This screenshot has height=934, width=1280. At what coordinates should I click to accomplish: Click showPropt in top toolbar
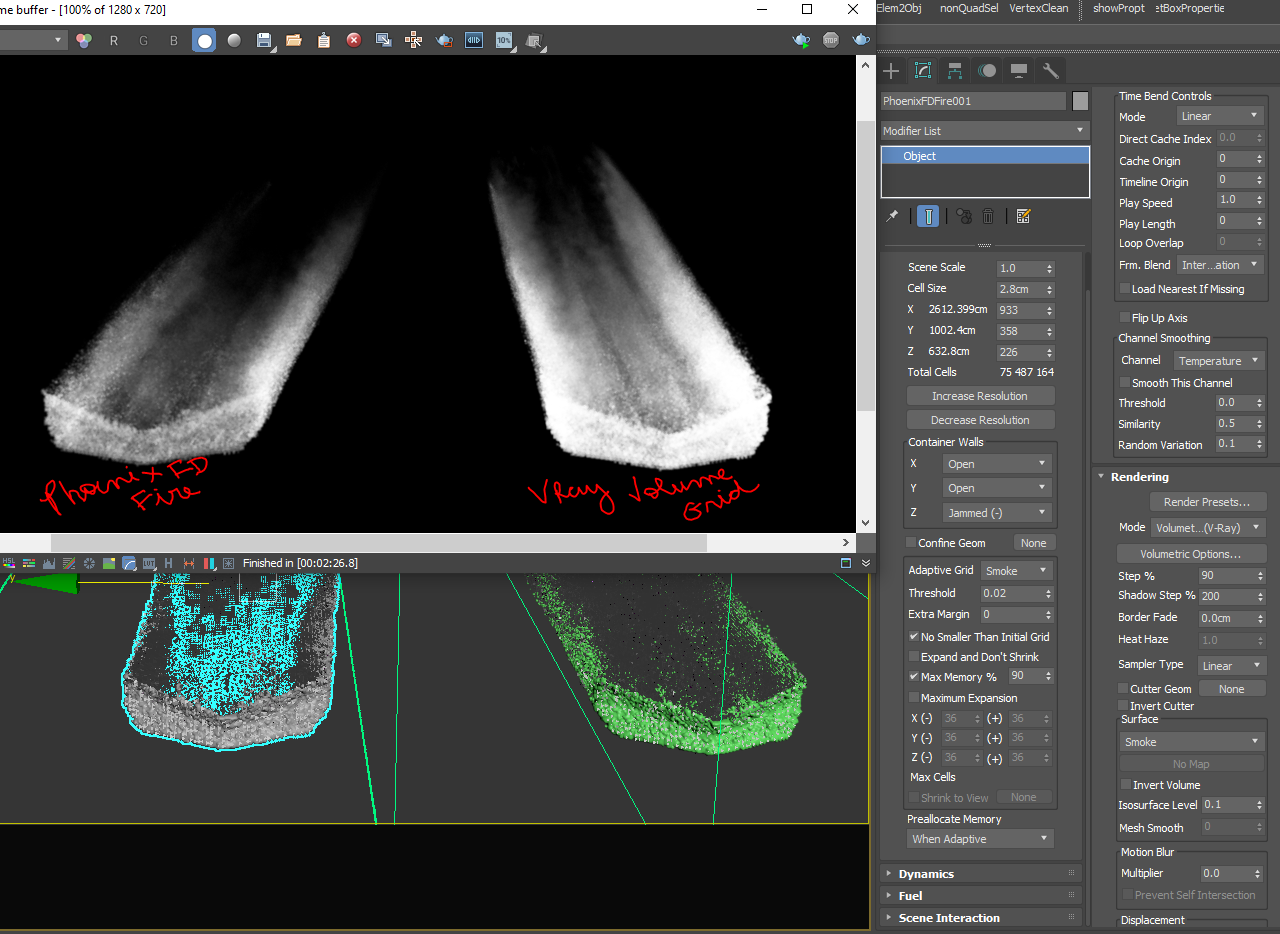1118,8
